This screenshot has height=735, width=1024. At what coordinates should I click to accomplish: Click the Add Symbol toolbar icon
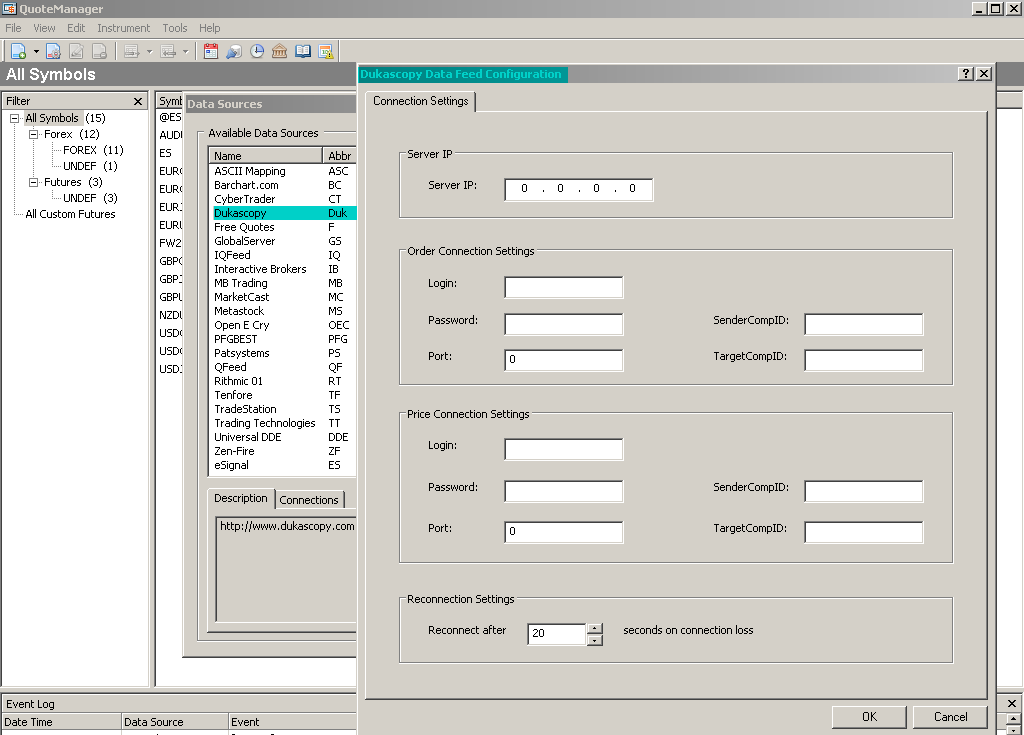(x=18, y=51)
